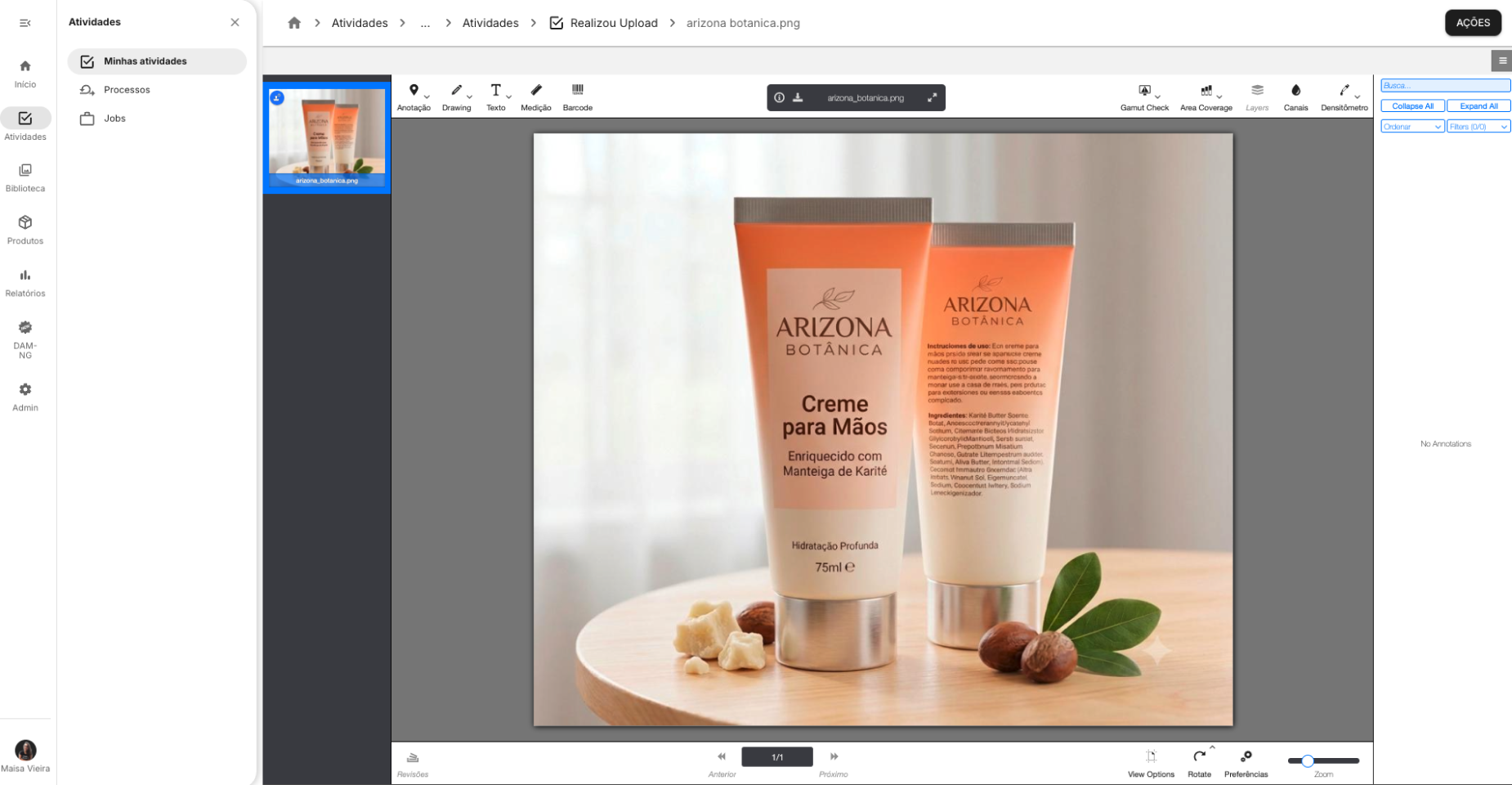Open Relatórios in the sidebar
Viewport: 1512px width, 785px height.
point(25,282)
